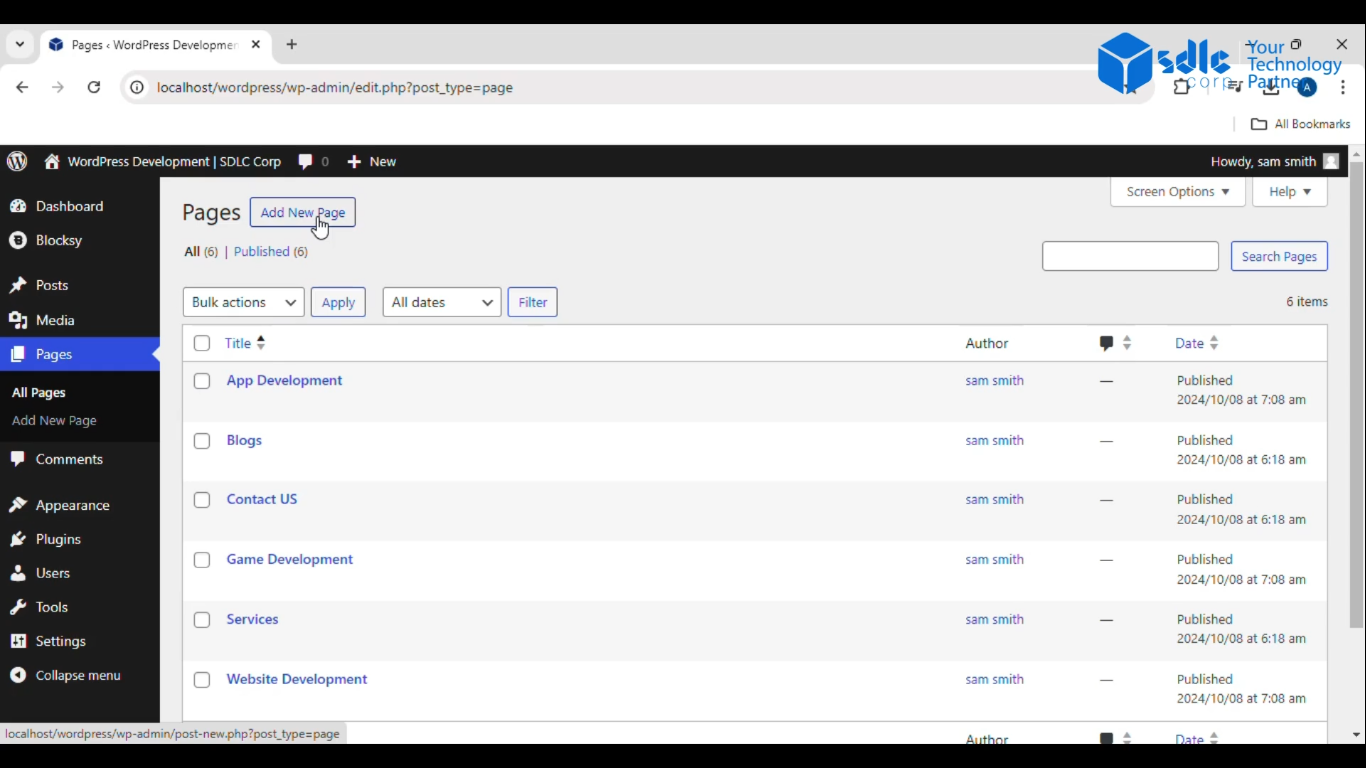Click the Add New Page button
The height and width of the screenshot is (768, 1366).
(x=303, y=212)
